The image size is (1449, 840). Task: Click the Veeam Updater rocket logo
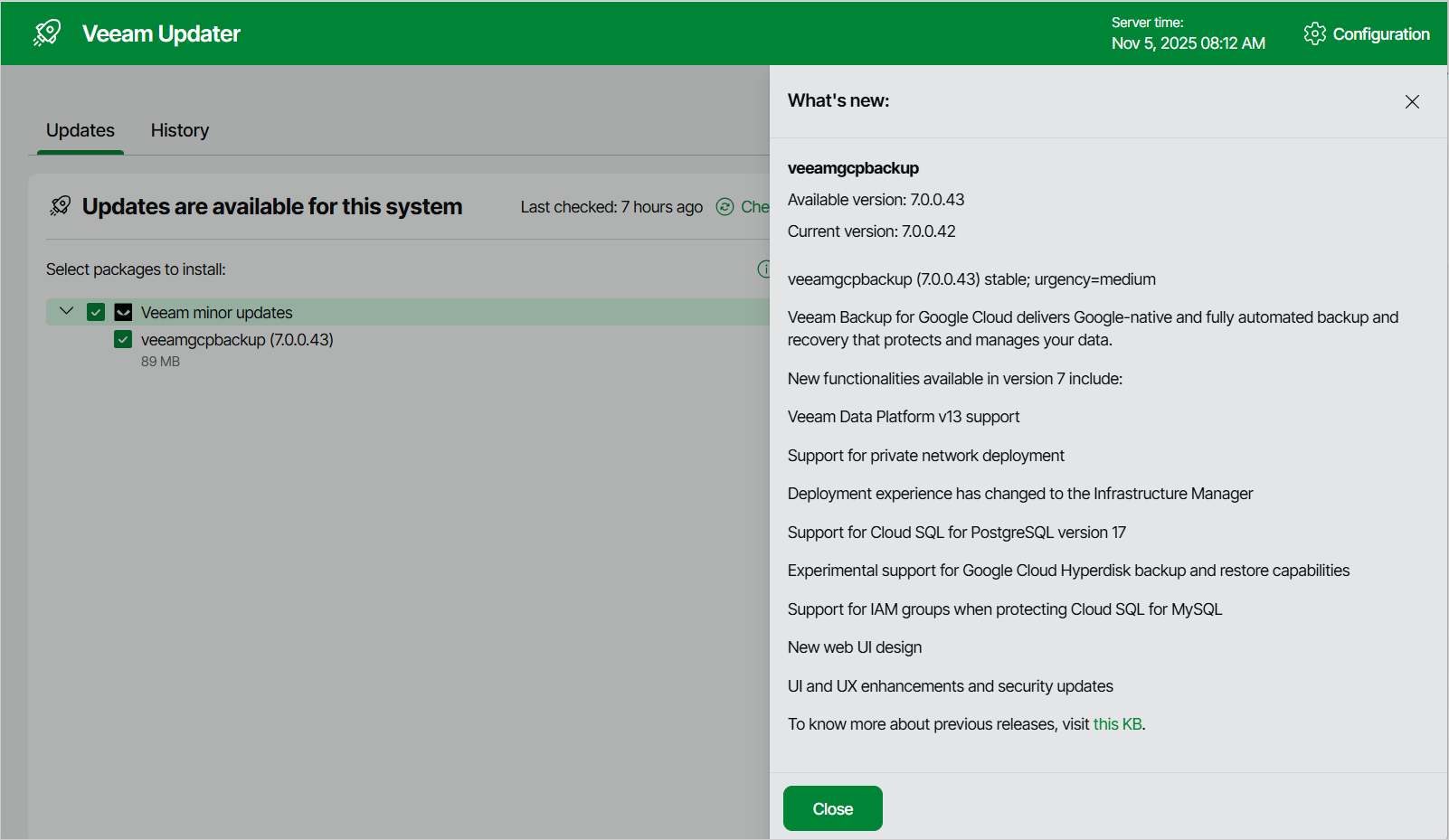[x=47, y=33]
